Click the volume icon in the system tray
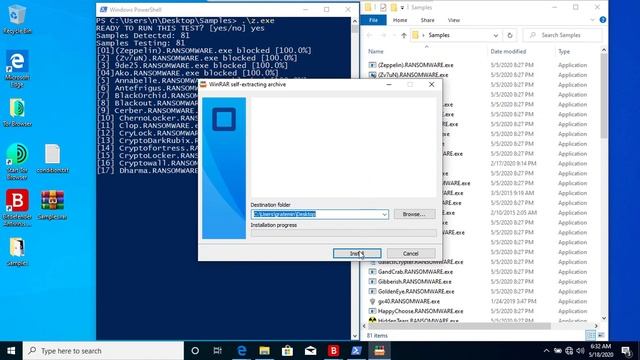Viewport: 640px width, 360px height. pos(580,351)
